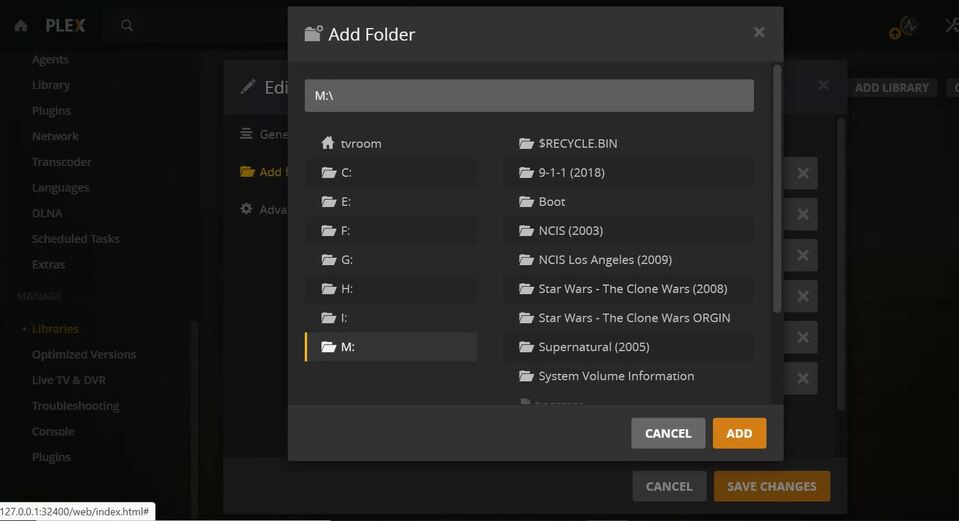Screen dimensions: 959x521
Task: Open the System Volume Information folder
Action: [628, 375]
